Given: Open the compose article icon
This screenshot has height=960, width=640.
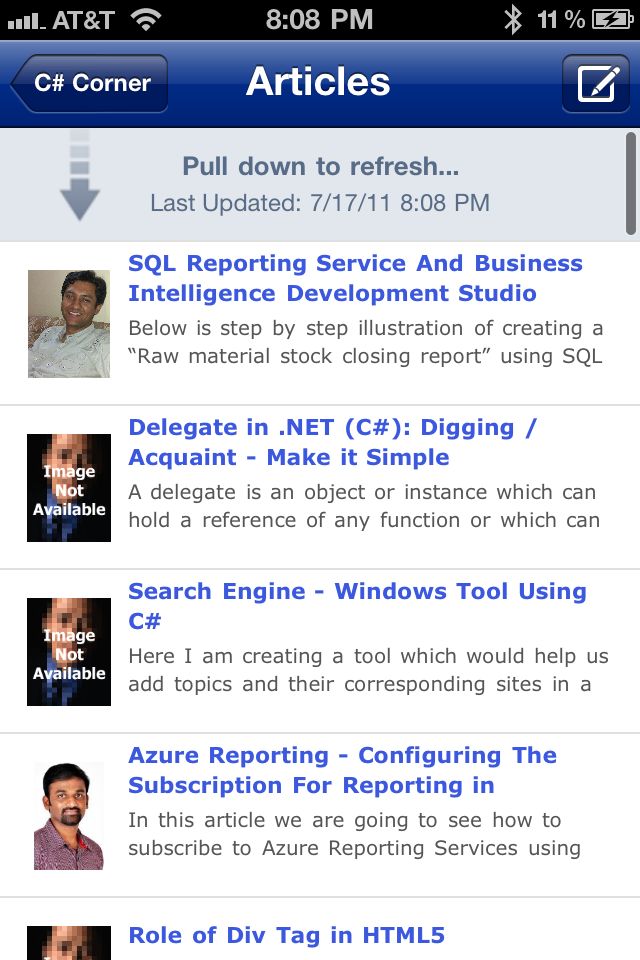Looking at the screenshot, I should pos(597,83).
